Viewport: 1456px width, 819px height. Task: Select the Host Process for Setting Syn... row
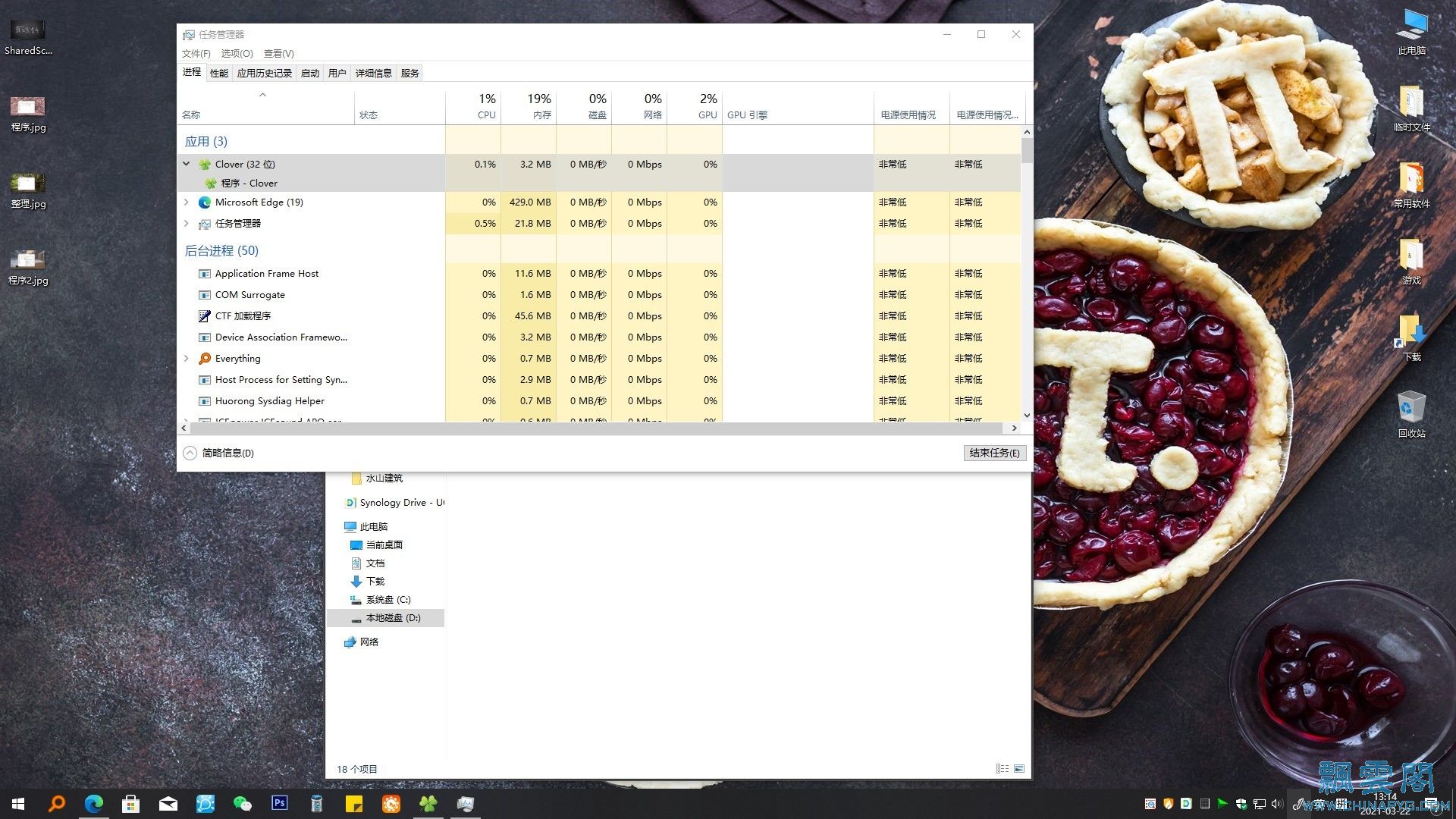tap(599, 380)
